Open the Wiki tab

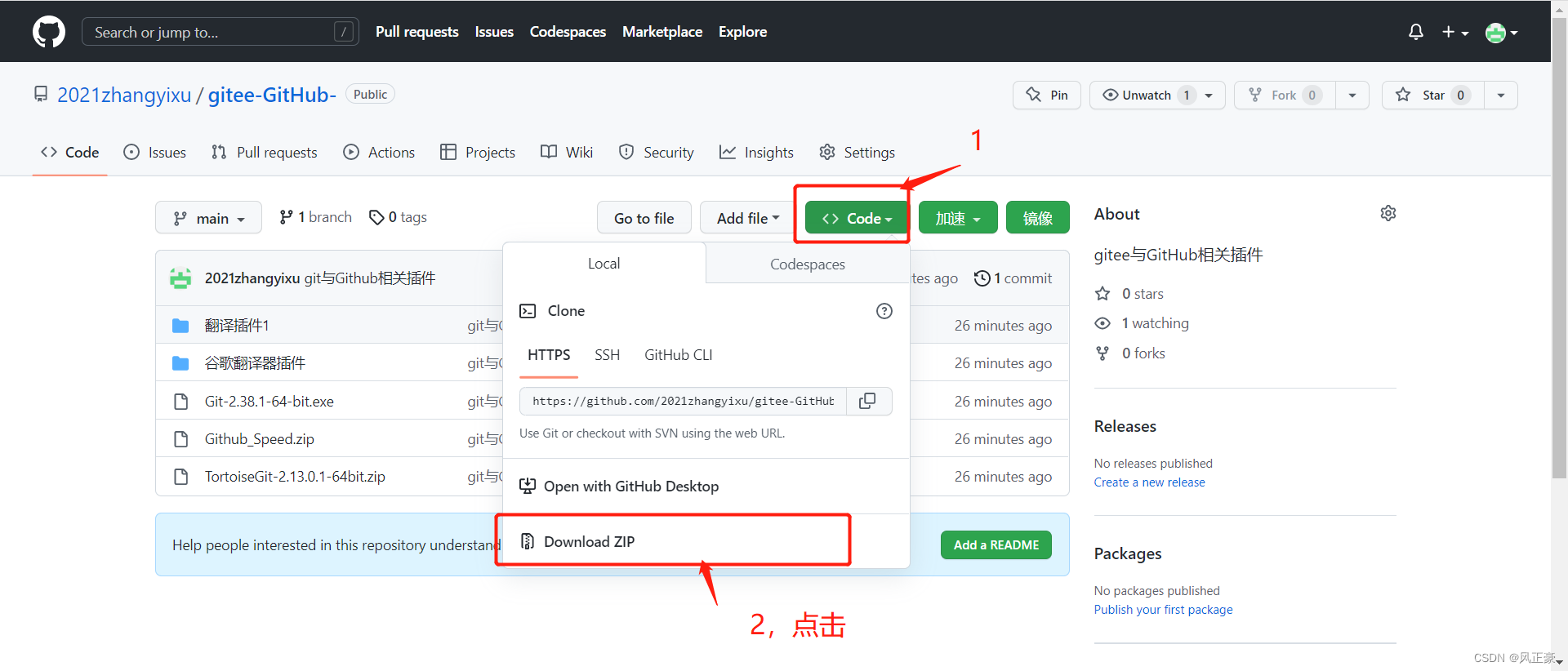567,153
